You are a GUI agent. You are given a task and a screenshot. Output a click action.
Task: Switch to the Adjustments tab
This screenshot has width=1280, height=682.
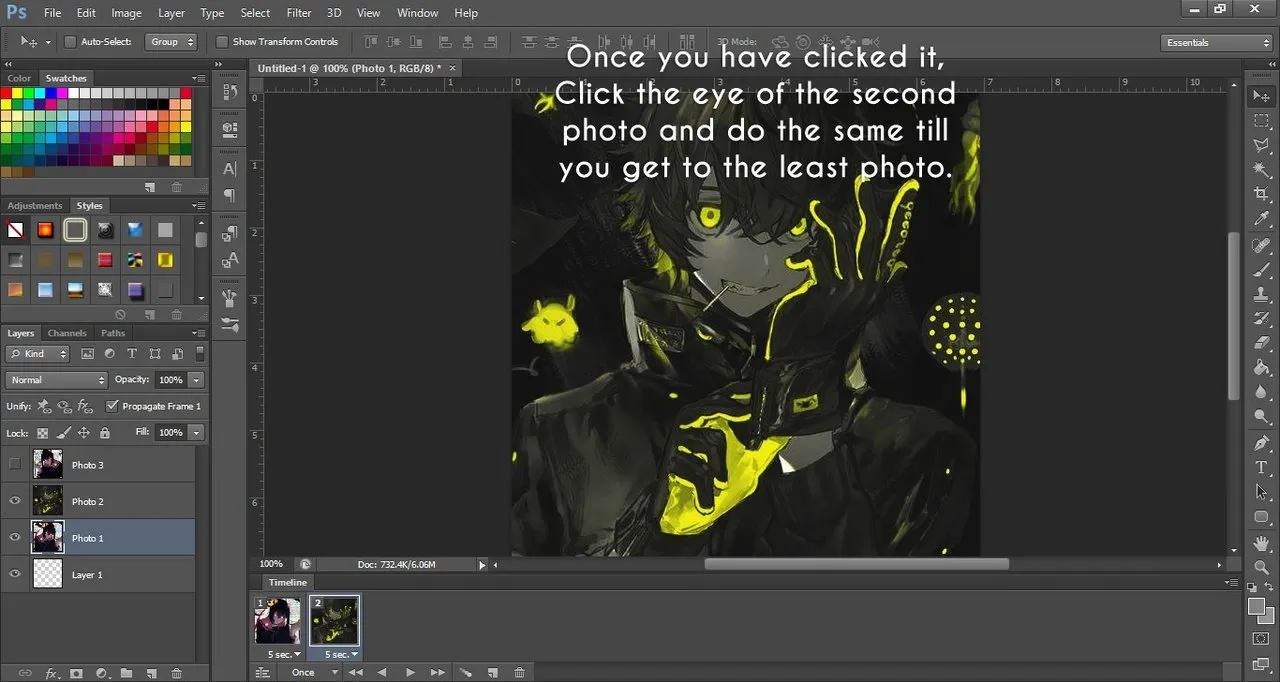[35, 206]
